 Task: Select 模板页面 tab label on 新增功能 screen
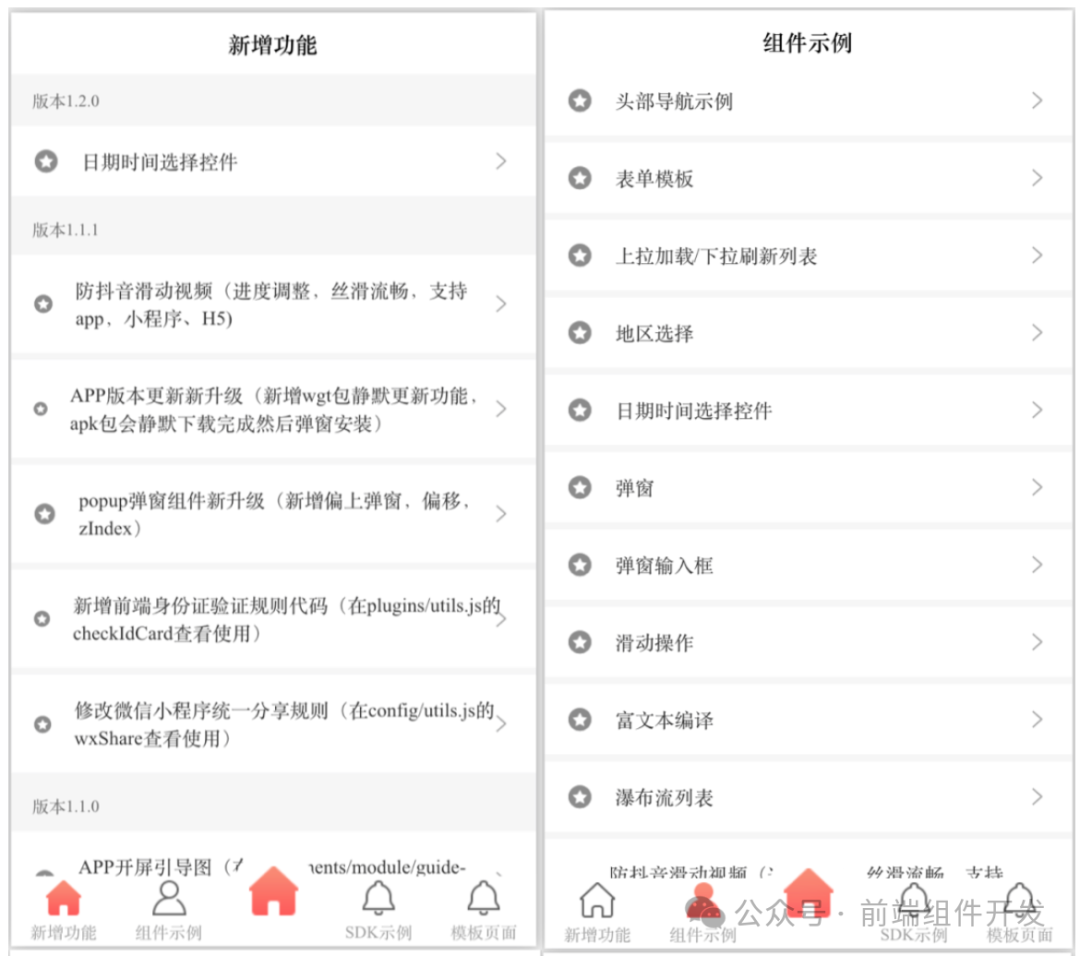coord(484,933)
